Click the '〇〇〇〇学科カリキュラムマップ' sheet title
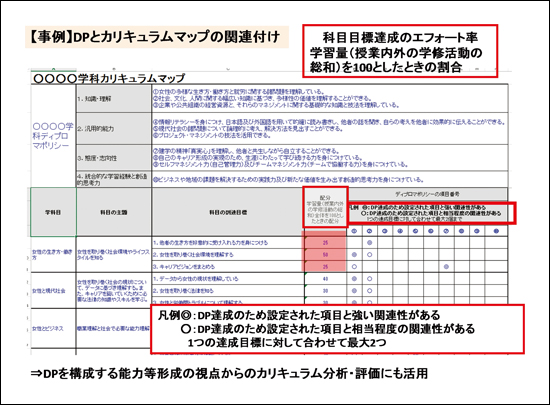This screenshot has height=405, width=550. pyautogui.click(x=109, y=78)
